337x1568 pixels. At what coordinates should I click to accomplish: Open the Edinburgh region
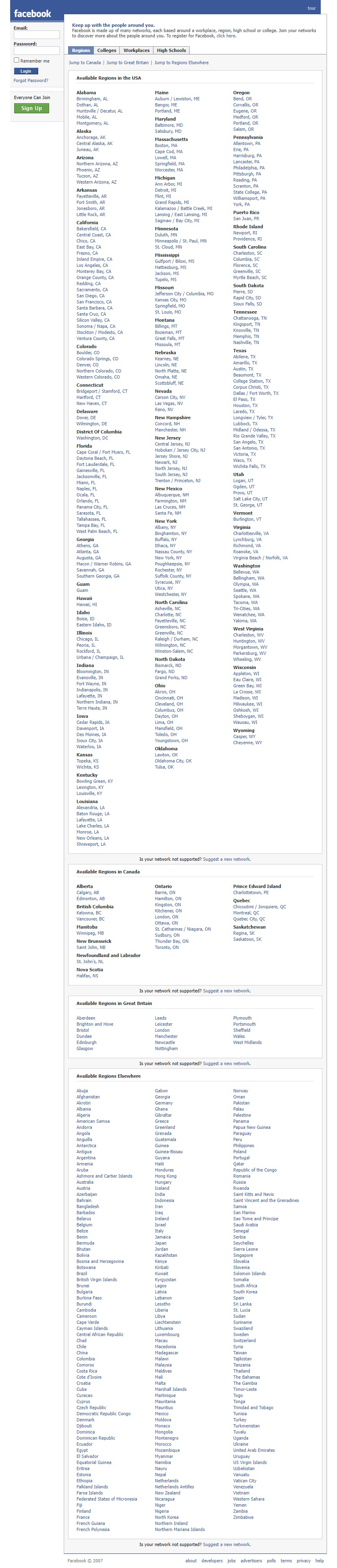coord(86,1042)
